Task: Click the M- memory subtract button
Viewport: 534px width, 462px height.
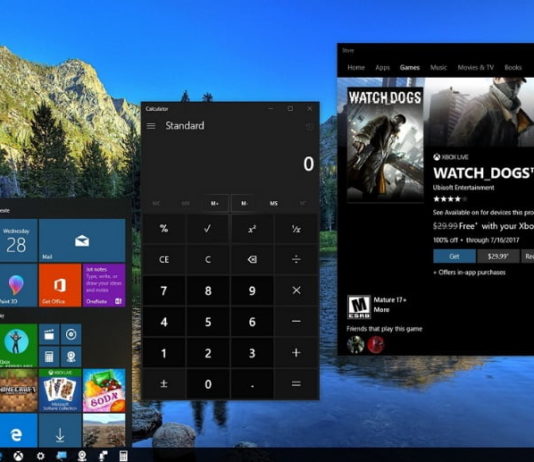Action: pos(244,203)
